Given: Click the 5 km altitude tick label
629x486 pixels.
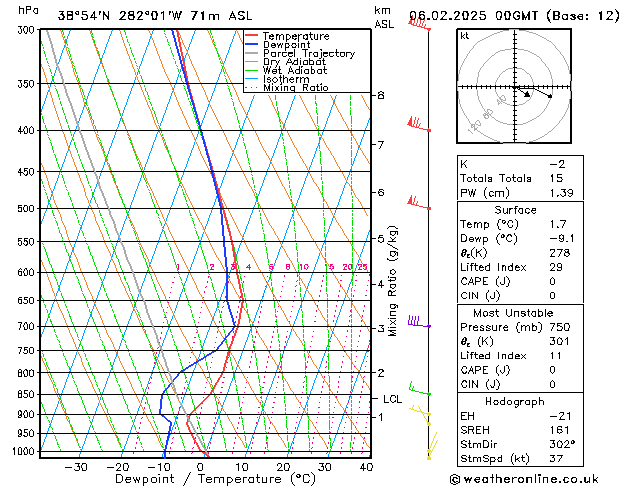Looking at the screenshot, I should coord(381,239).
